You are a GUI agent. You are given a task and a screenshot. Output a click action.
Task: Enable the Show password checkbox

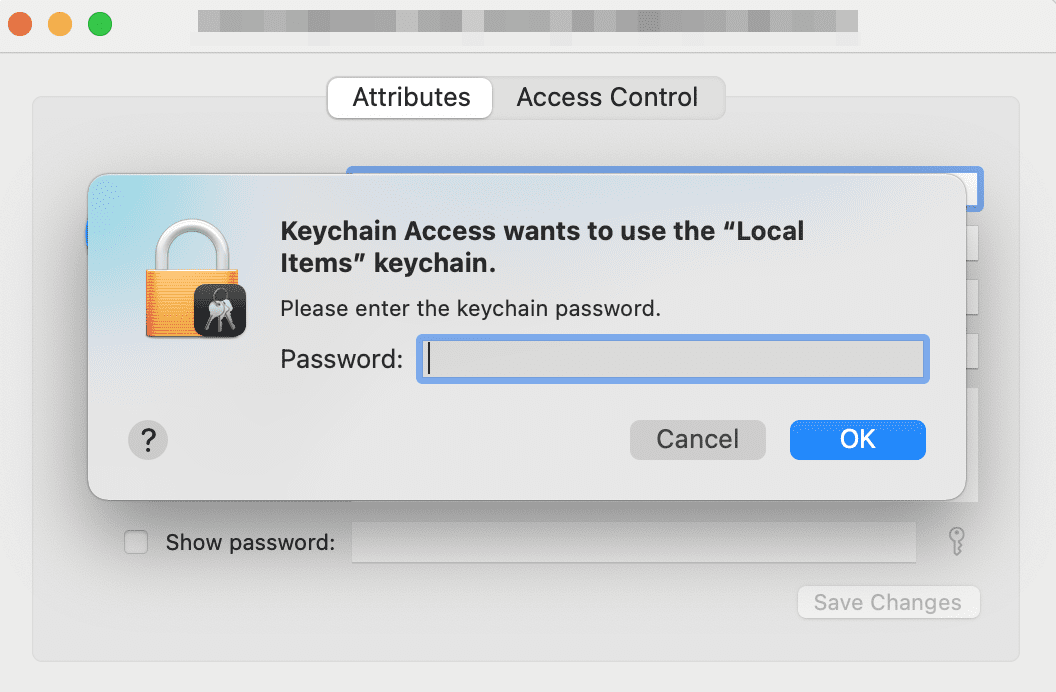135,543
